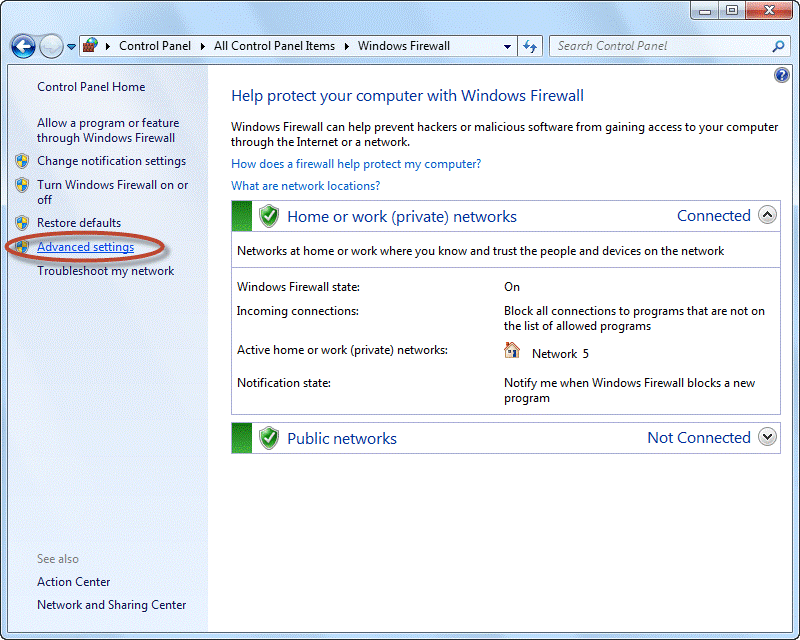The width and height of the screenshot is (800, 640).
Task: Click the back navigation arrow
Action: pyautogui.click(x=22, y=46)
